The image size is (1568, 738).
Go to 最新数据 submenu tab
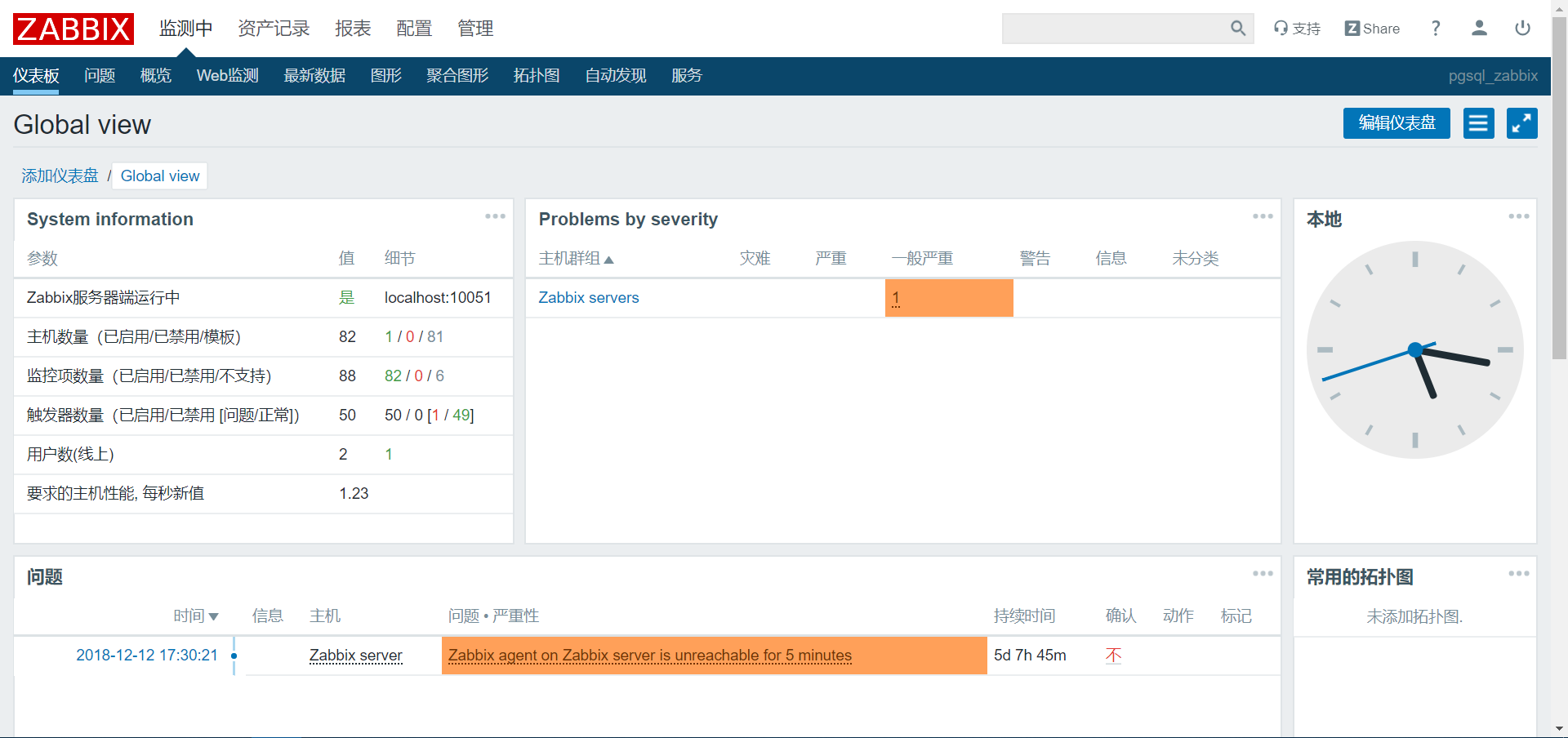tap(314, 76)
